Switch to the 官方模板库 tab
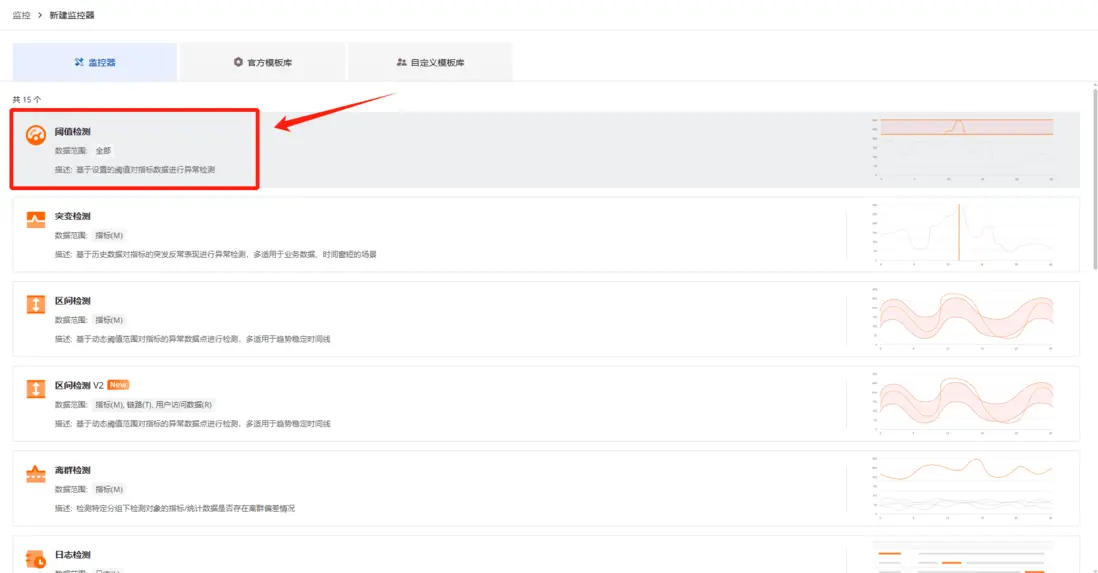The image size is (1098, 573). point(263,62)
